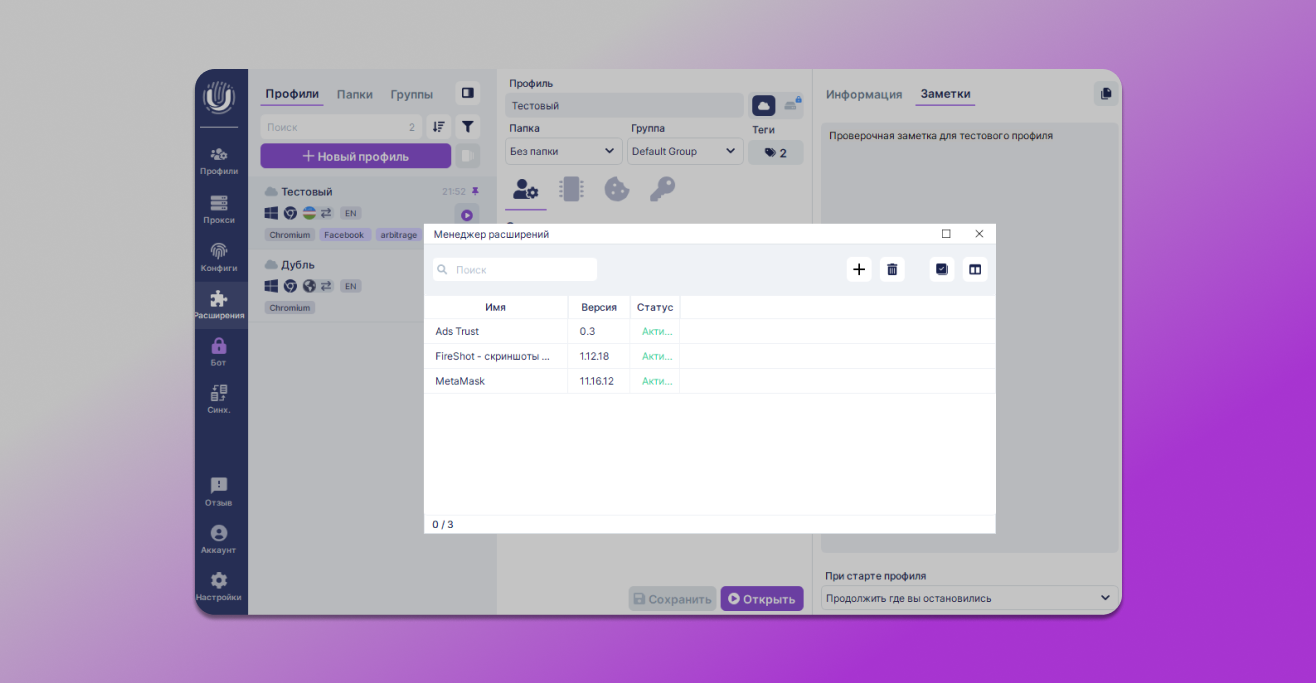1316x683 pixels.
Task: Add a new extension with plus icon
Action: click(x=858, y=269)
